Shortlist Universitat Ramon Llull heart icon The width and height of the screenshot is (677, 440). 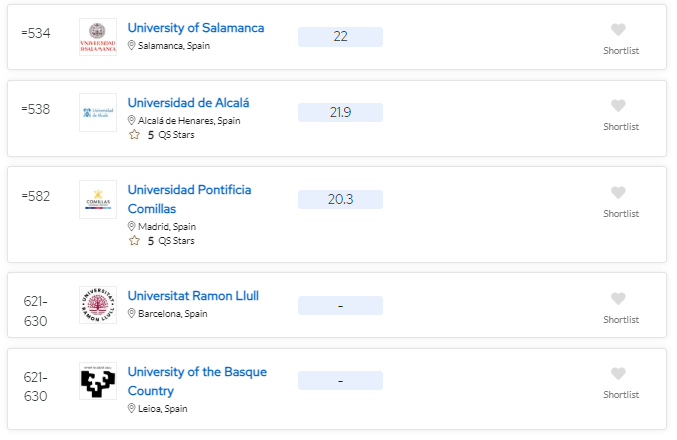[x=618, y=299]
